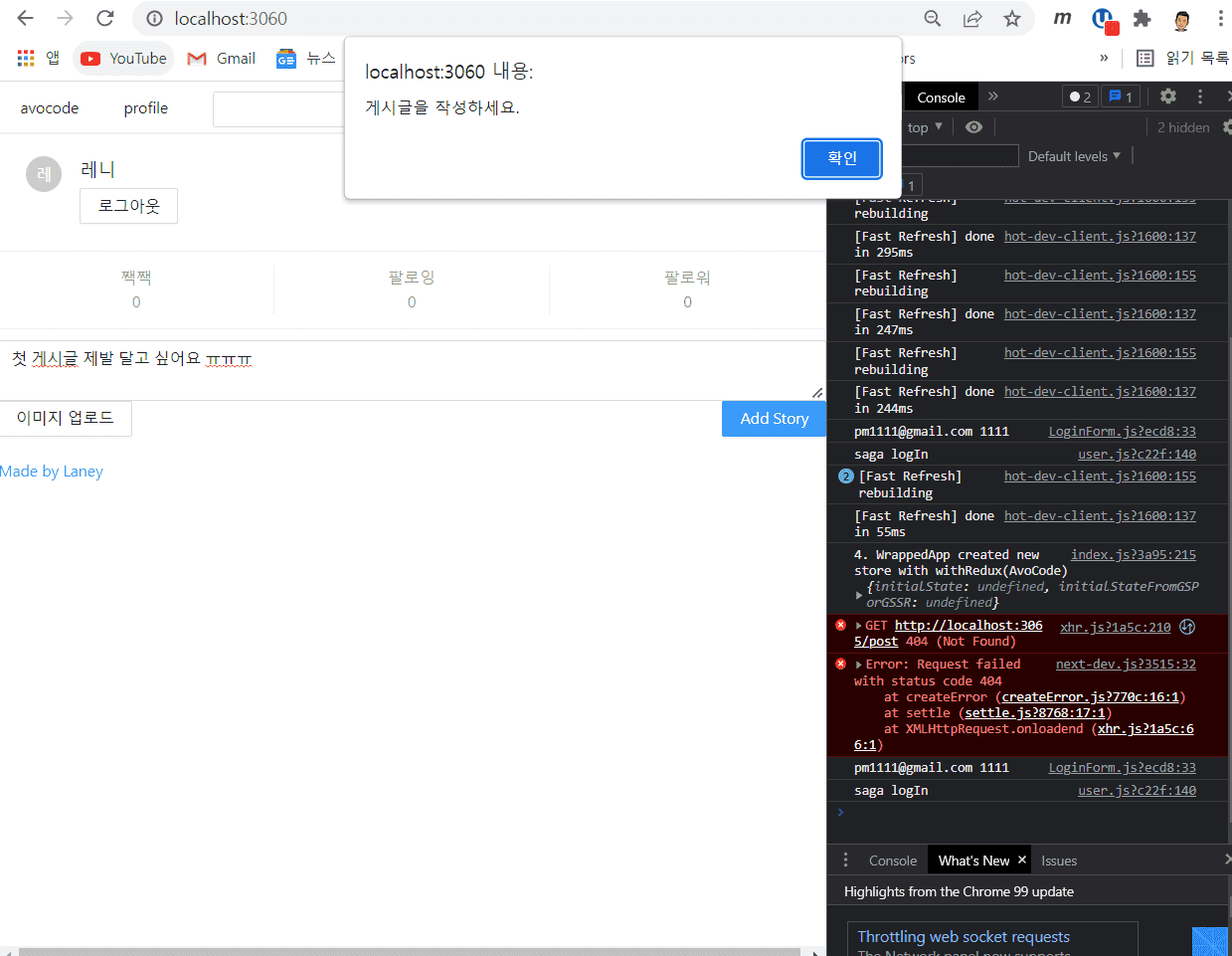Click the site information icon in address bar
The image size is (1232, 956).
(x=154, y=18)
